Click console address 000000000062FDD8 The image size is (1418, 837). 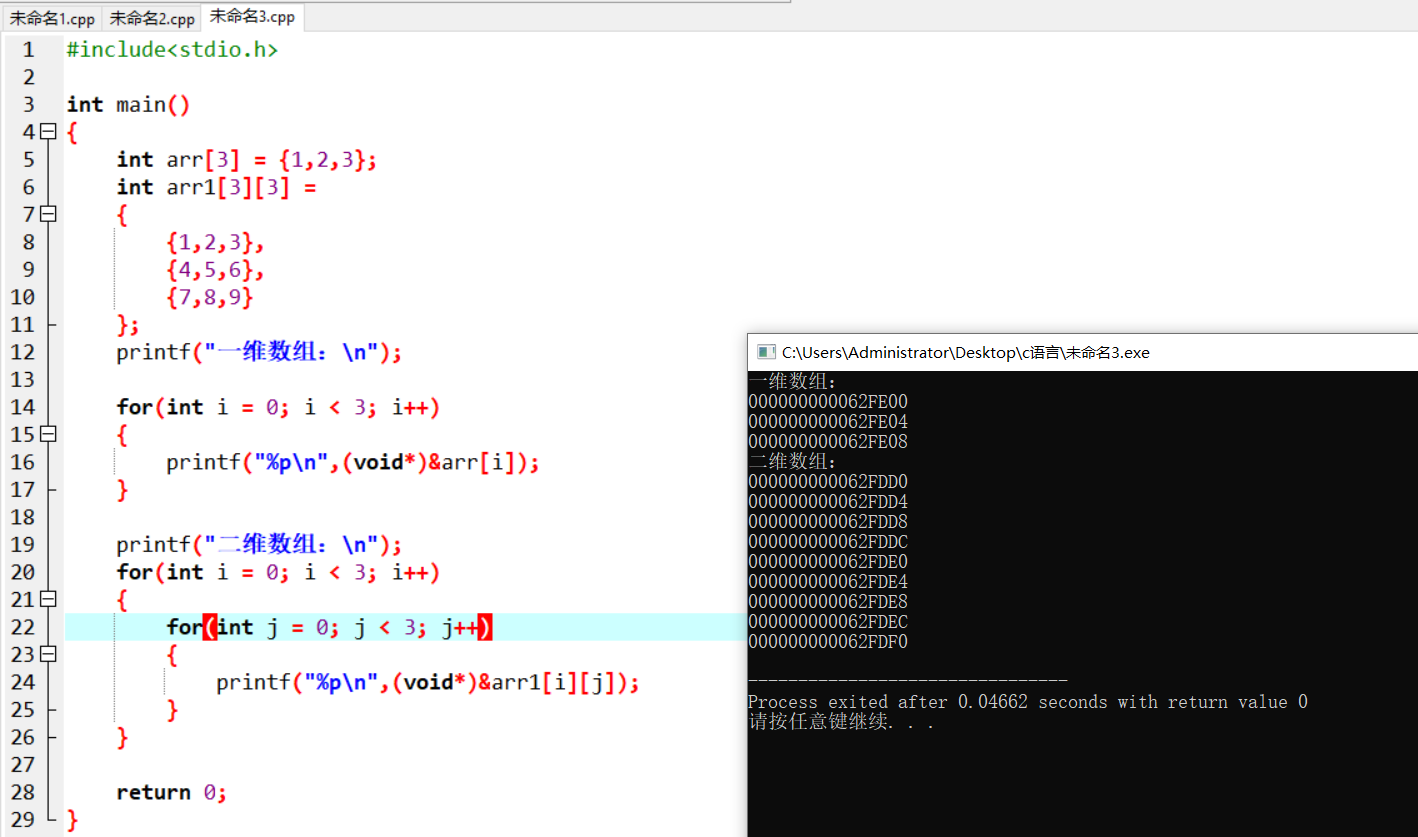828,521
